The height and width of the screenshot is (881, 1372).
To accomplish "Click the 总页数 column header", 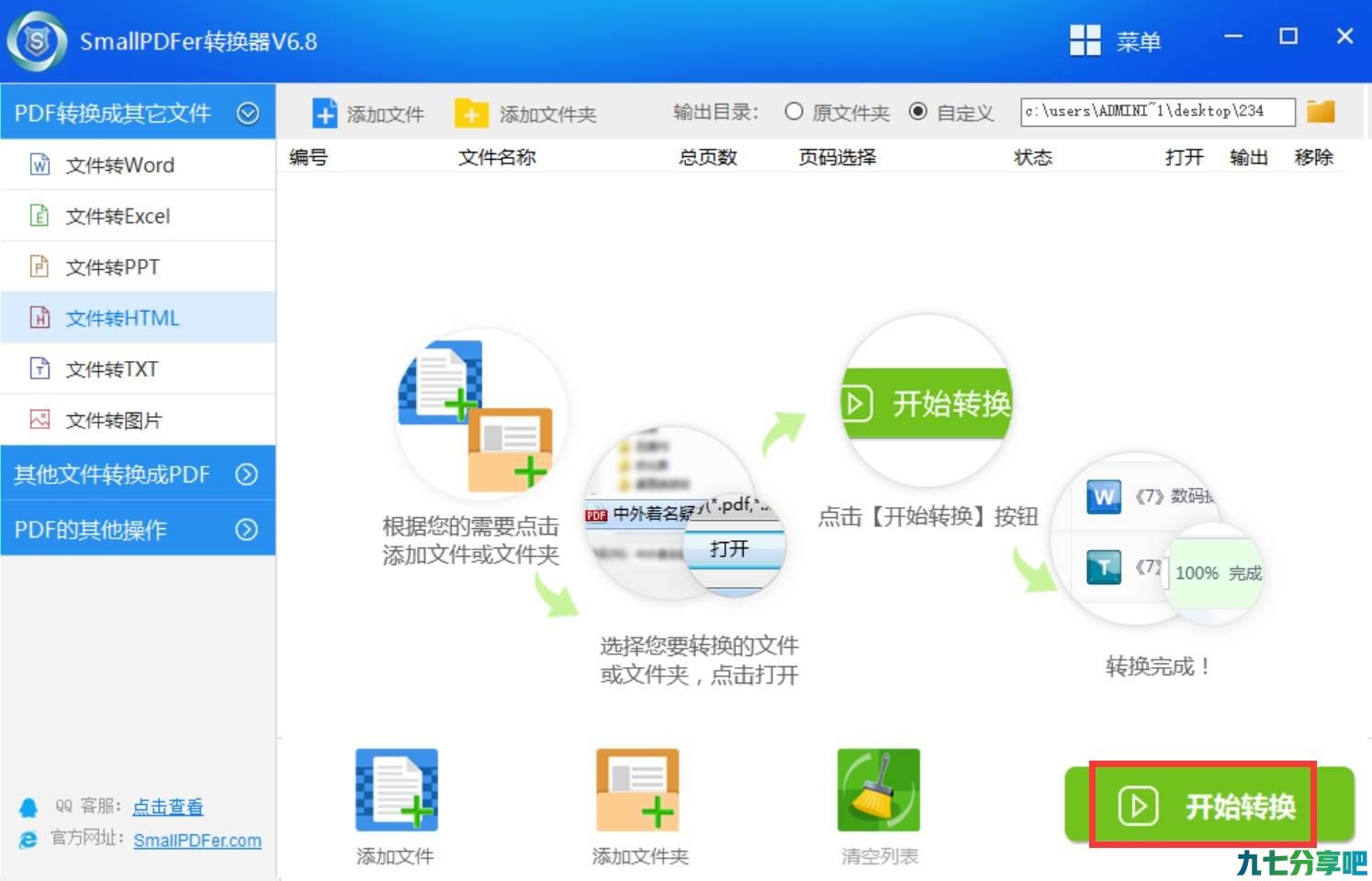I will (x=708, y=157).
